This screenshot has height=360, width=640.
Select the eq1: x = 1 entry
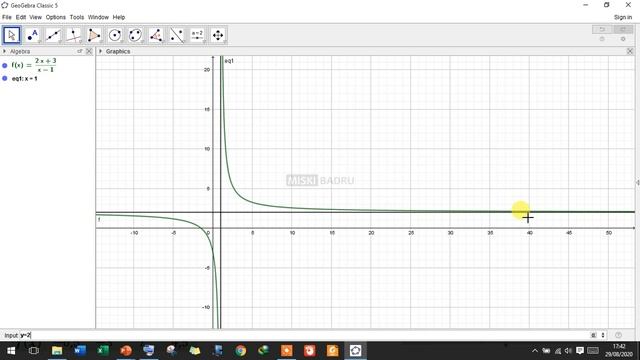point(24,78)
